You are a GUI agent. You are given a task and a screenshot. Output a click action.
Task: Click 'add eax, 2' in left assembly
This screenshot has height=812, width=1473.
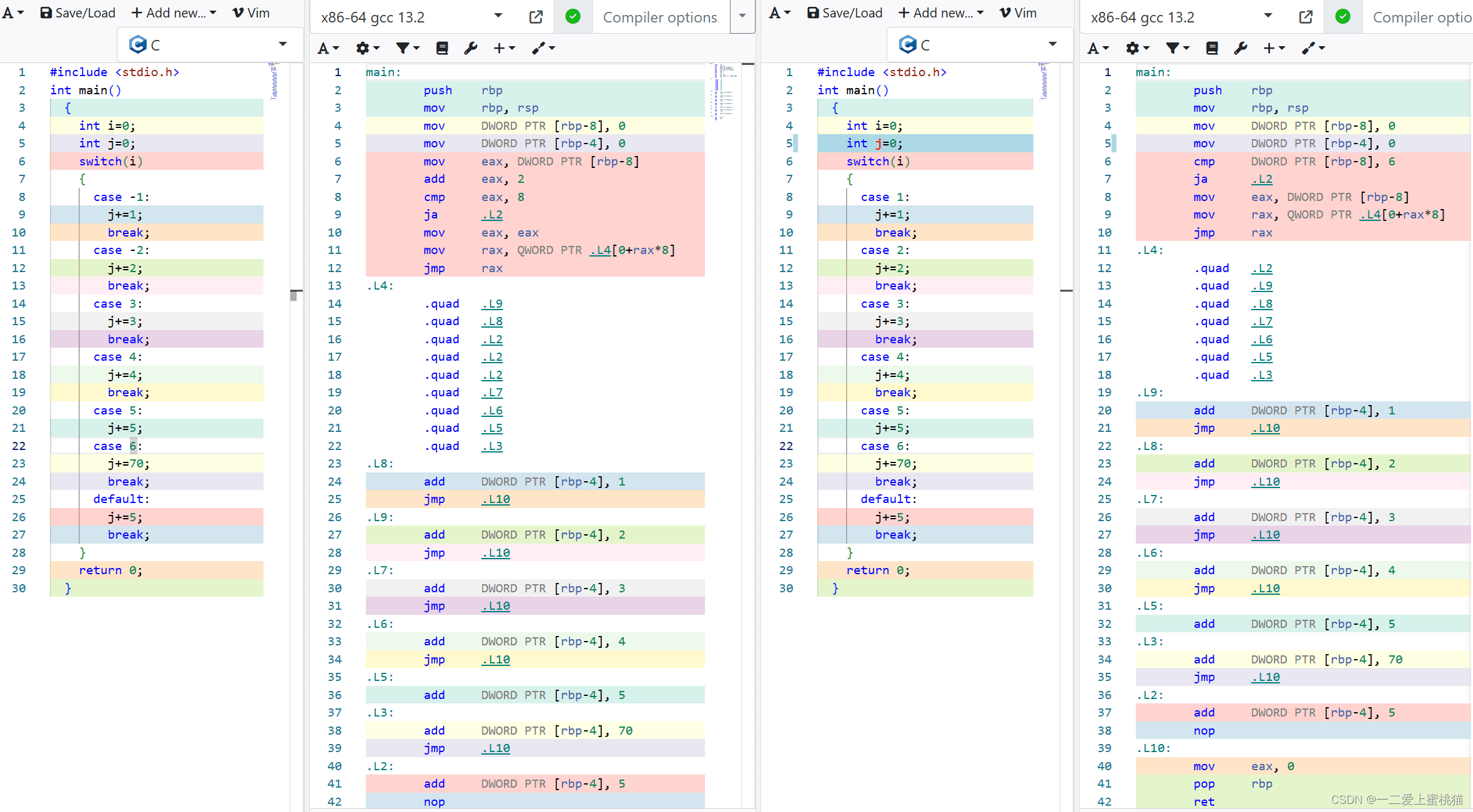coord(474,179)
